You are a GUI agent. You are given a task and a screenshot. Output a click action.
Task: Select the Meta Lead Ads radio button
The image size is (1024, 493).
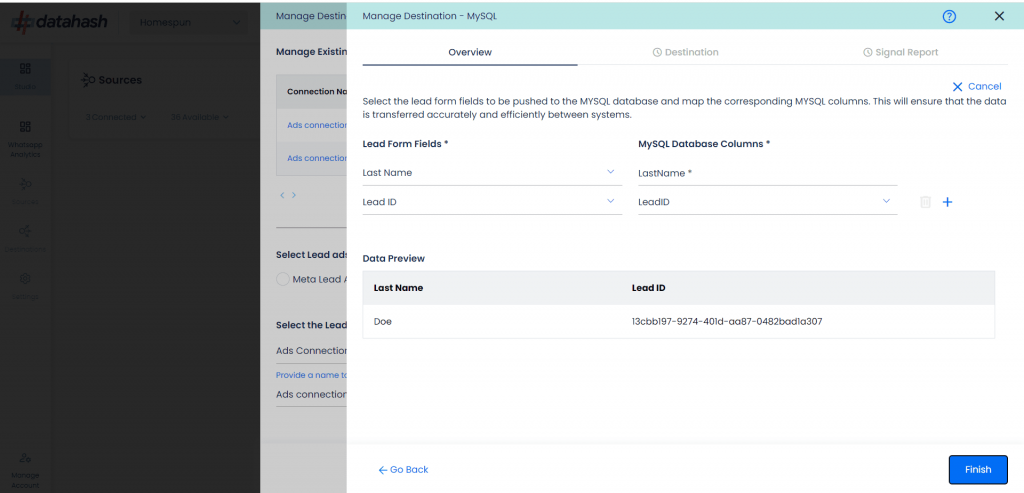tap(283, 279)
